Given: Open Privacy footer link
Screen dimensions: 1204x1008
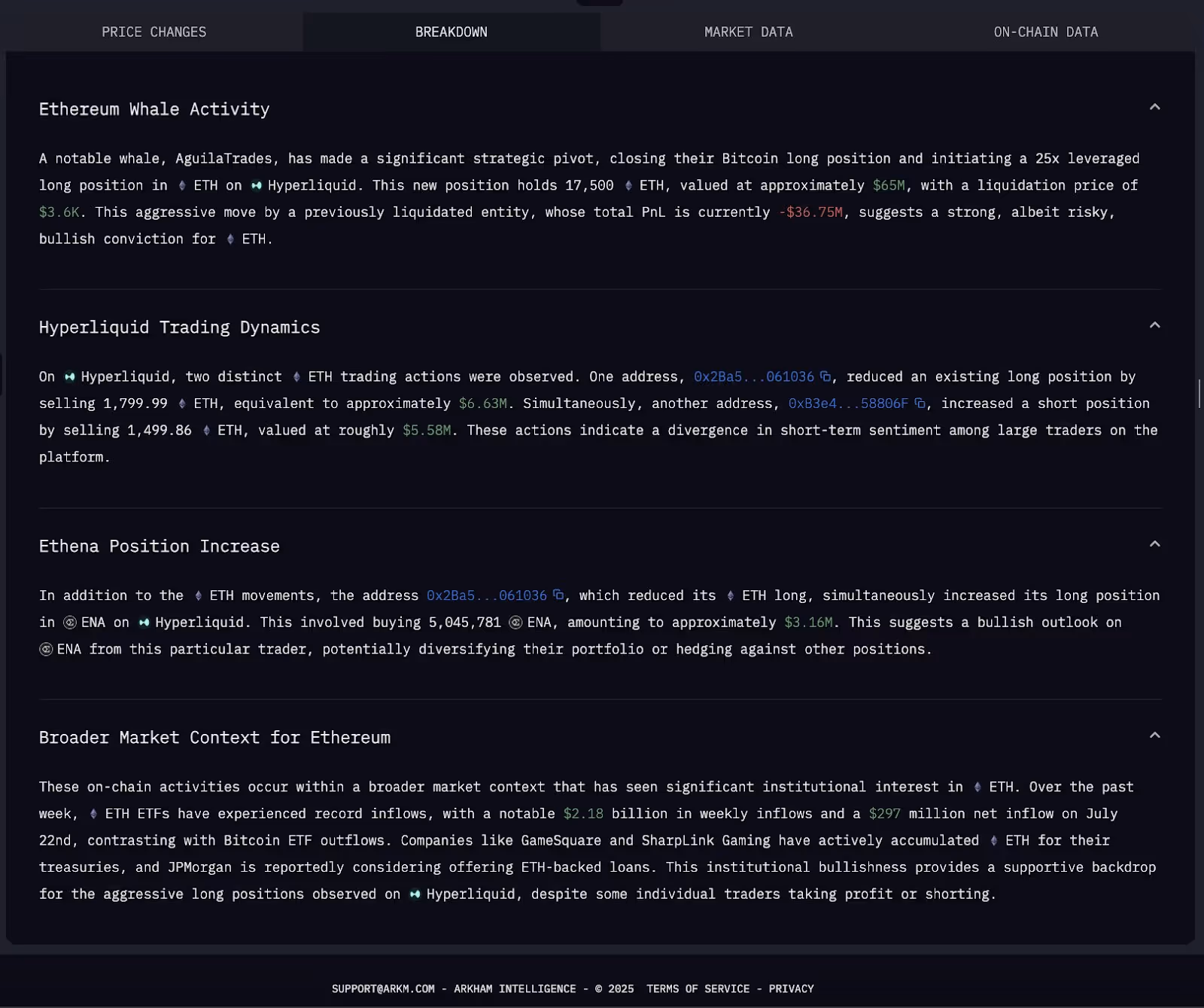Looking at the screenshot, I should [x=791, y=988].
